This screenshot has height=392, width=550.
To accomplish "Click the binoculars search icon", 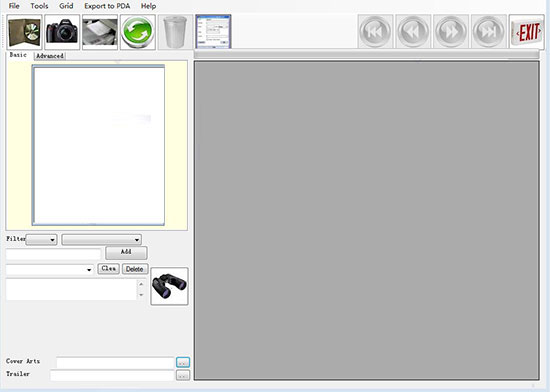I will (169, 286).
